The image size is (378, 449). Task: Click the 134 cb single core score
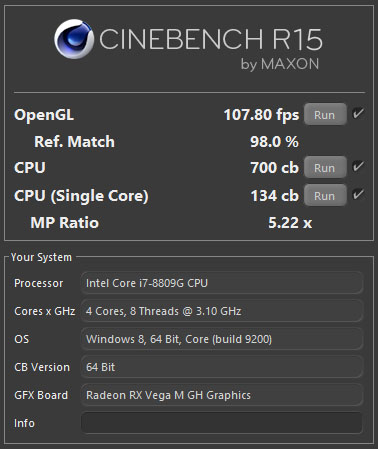click(274, 195)
